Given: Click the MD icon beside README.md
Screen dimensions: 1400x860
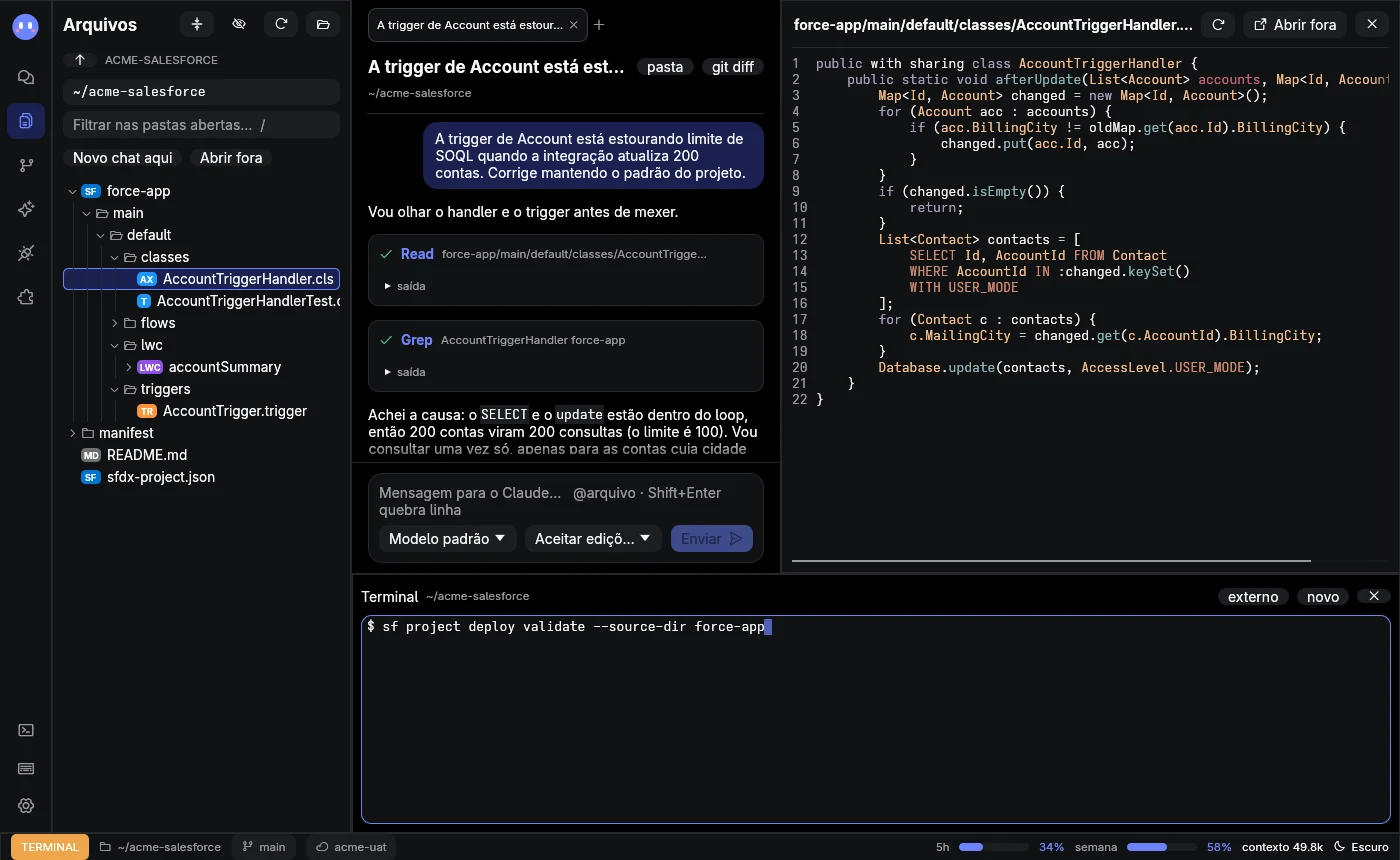Looking at the screenshot, I should pyautogui.click(x=91, y=455).
